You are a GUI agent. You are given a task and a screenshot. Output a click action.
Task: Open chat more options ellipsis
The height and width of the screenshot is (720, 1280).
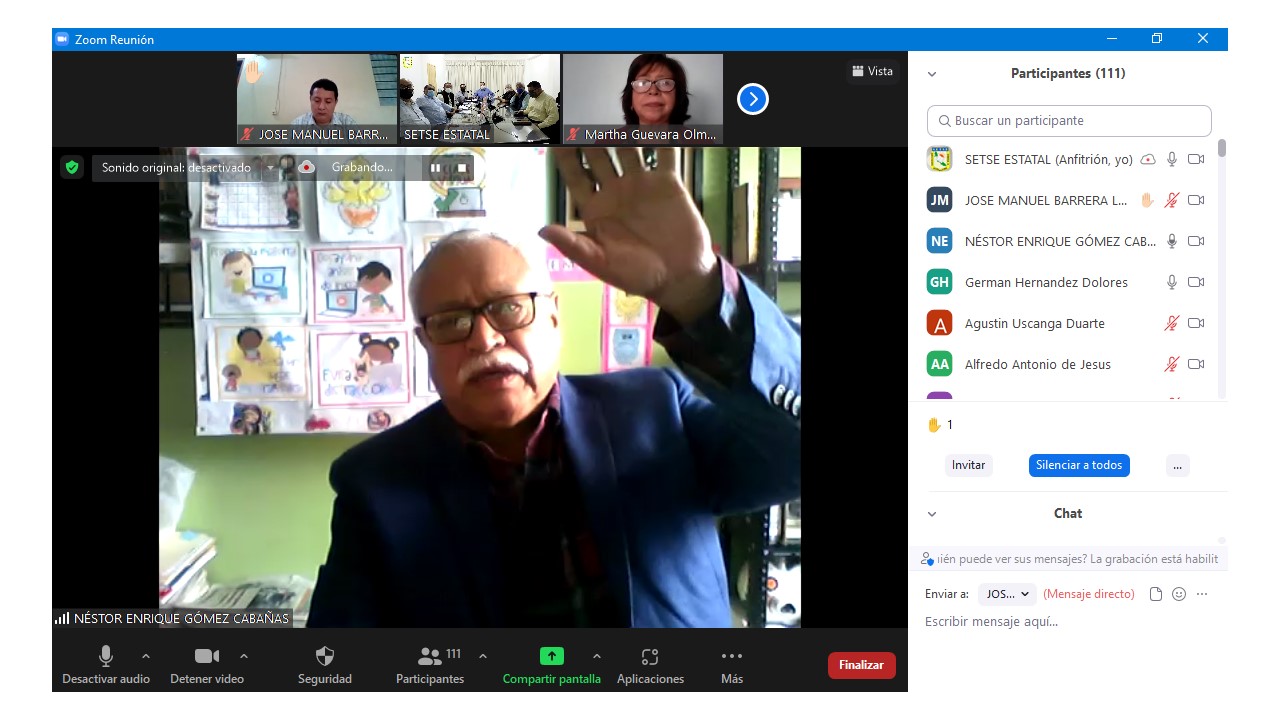(1202, 594)
